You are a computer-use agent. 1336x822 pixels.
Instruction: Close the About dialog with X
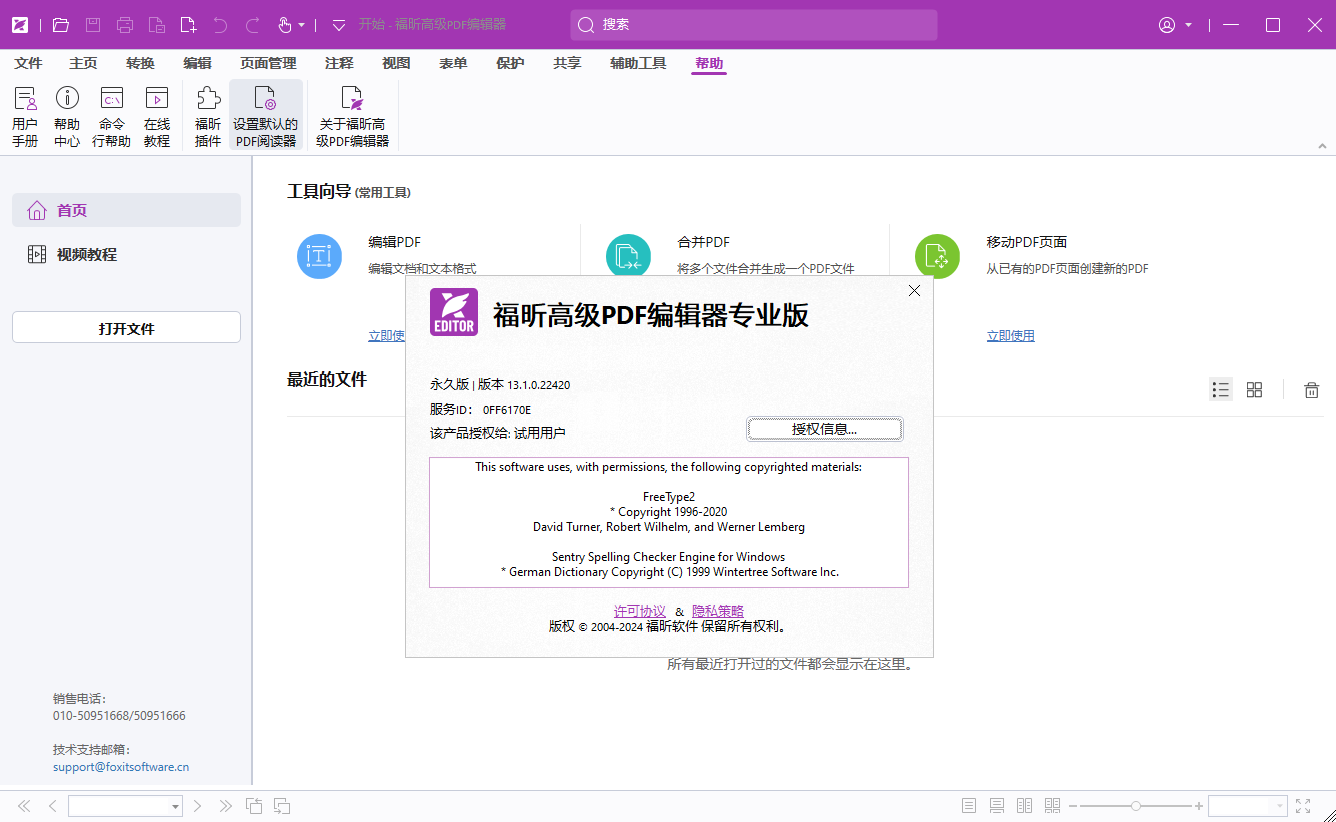click(x=914, y=291)
